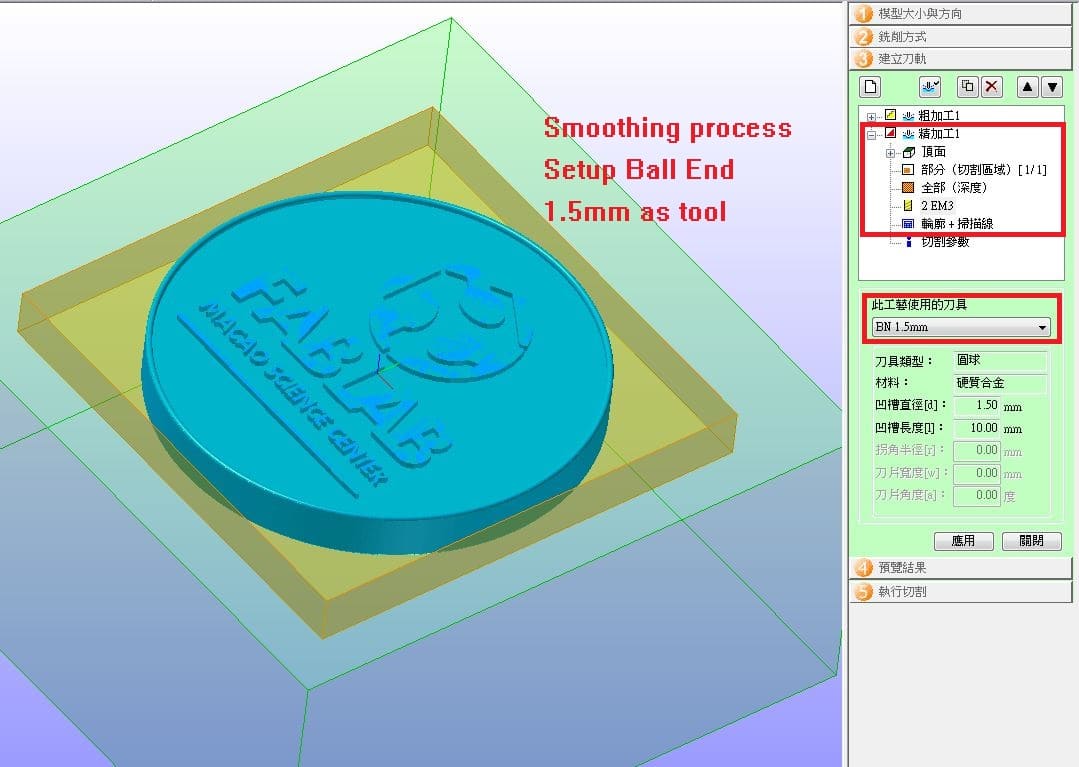Open step 4 預覽結果 tab
The image size is (1079, 767).
pos(961,568)
